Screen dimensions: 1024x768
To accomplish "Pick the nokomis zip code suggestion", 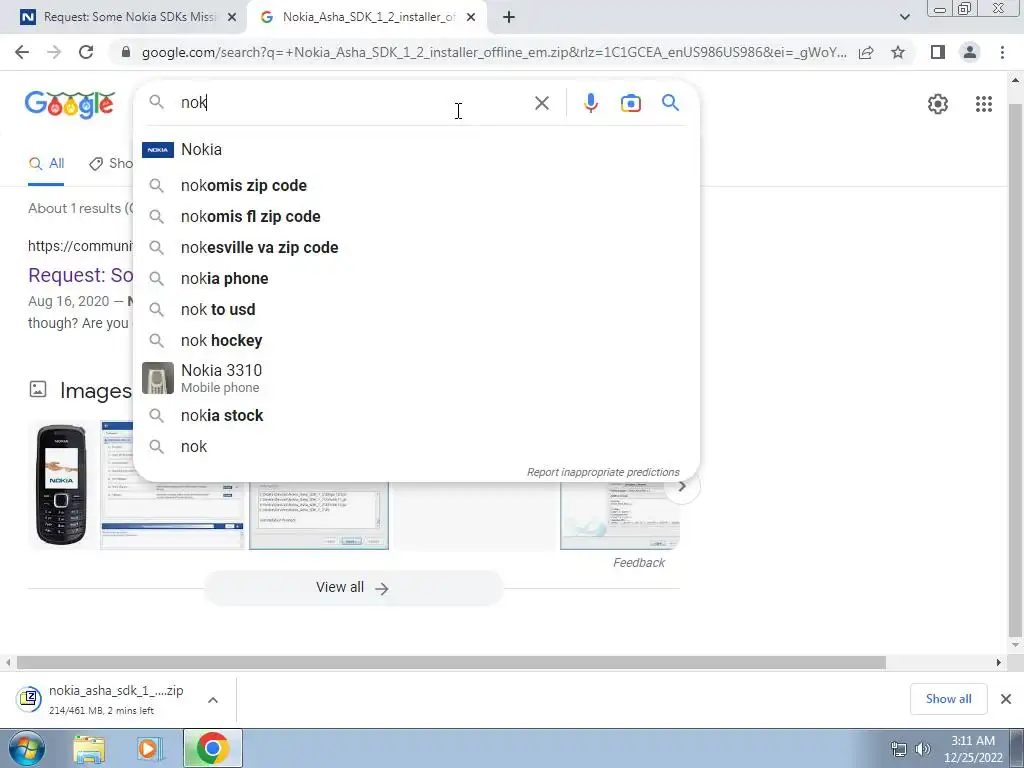I will click(415, 185).
